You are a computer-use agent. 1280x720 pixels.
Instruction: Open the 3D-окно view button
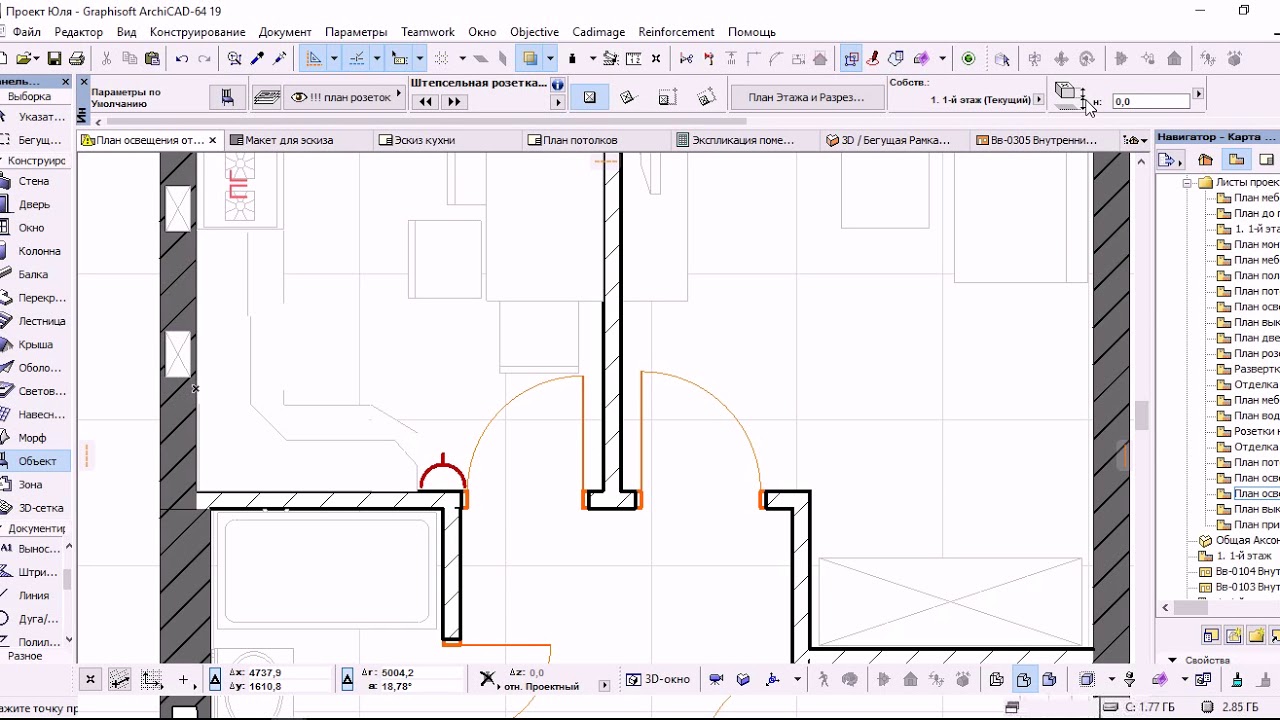point(659,679)
